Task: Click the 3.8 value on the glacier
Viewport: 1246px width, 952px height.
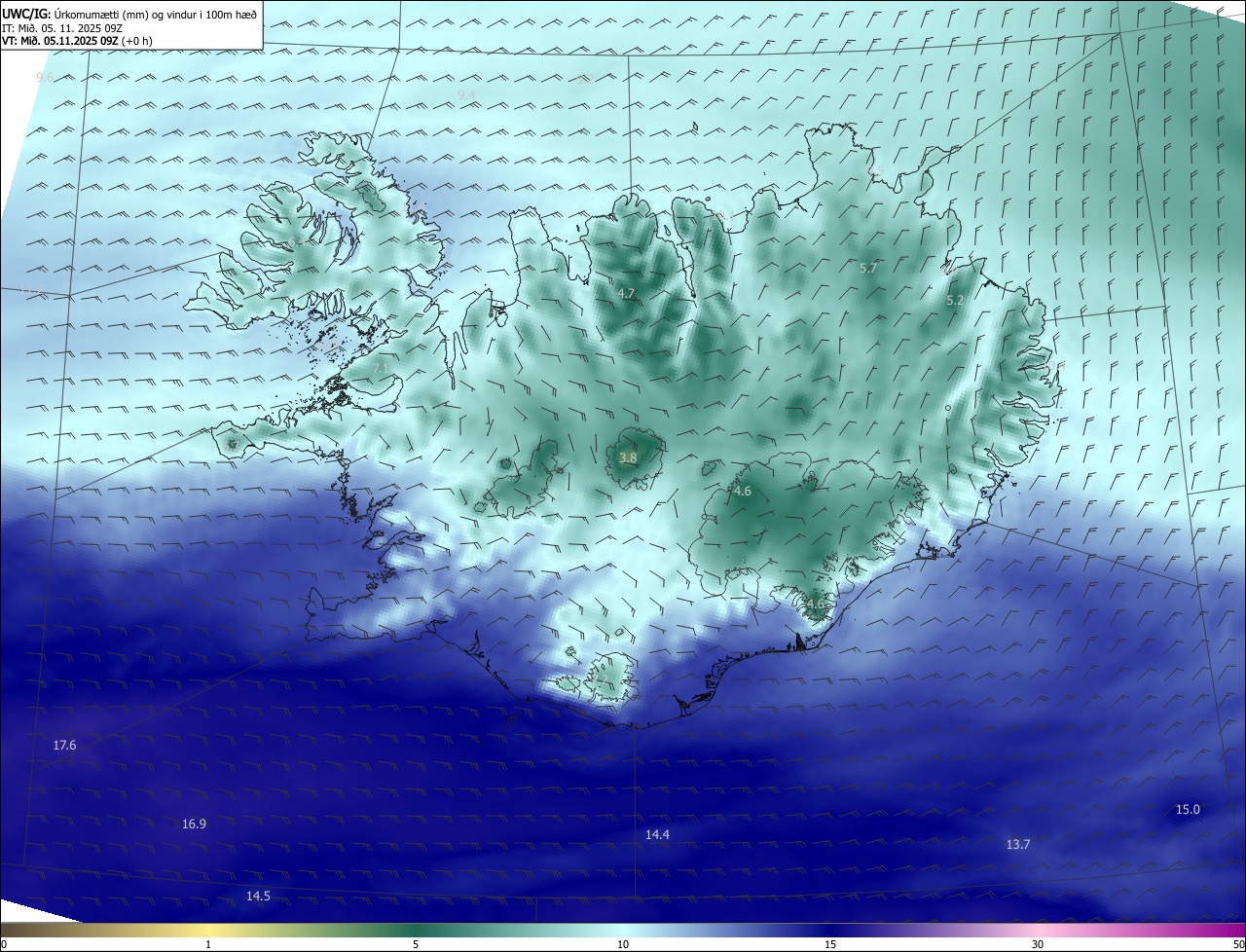Action: (628, 458)
